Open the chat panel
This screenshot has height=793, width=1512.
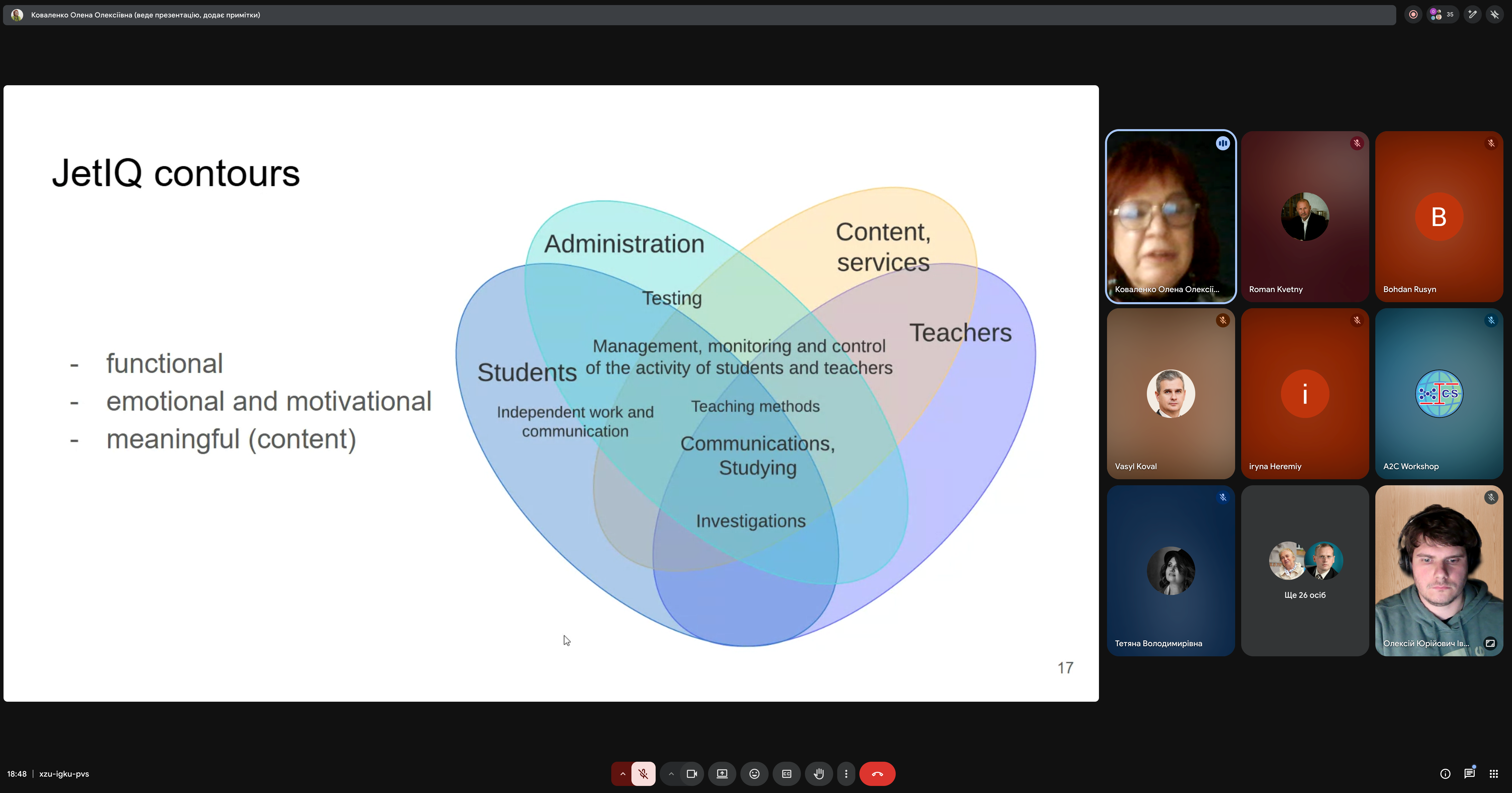coord(1469,774)
